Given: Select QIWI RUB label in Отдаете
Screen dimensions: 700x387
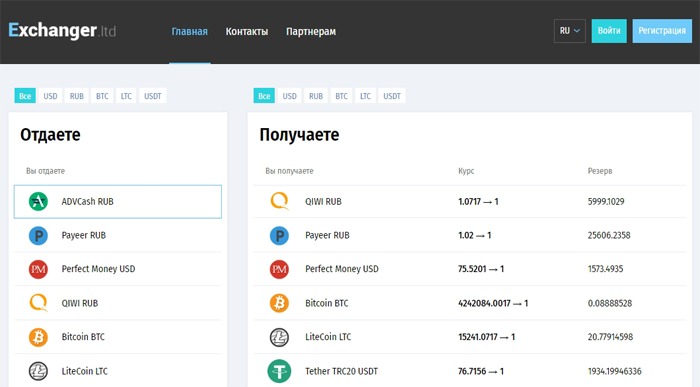Looking at the screenshot, I should (80, 303).
